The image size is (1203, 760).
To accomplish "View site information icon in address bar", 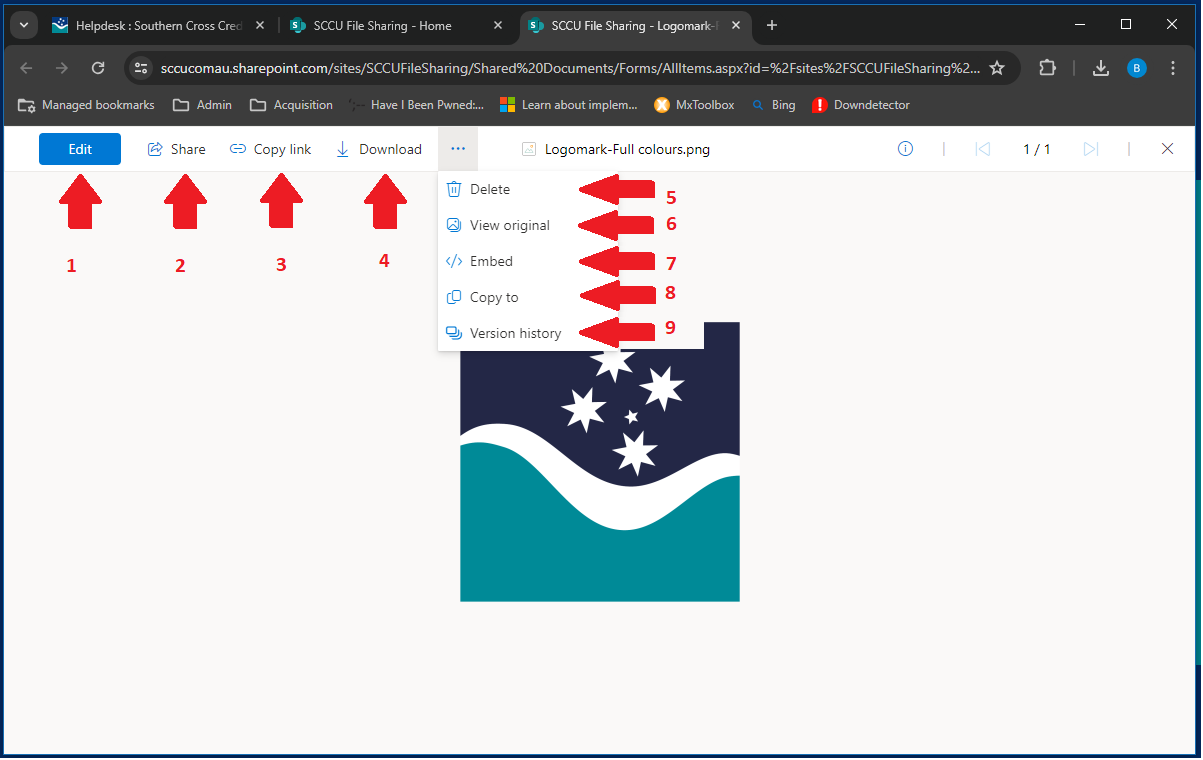I will (142, 68).
